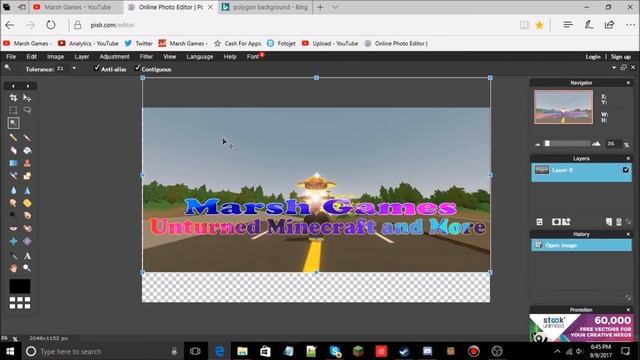The height and width of the screenshot is (360, 640).
Task: Click the color presets grid below swatch
Action: point(20,303)
